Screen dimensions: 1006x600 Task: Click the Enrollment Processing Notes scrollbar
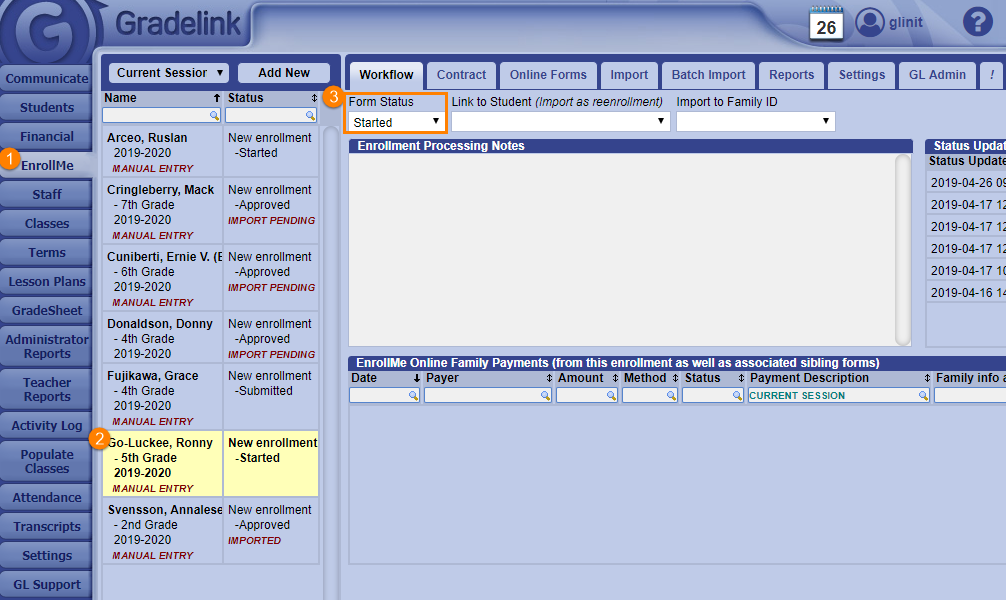click(903, 248)
